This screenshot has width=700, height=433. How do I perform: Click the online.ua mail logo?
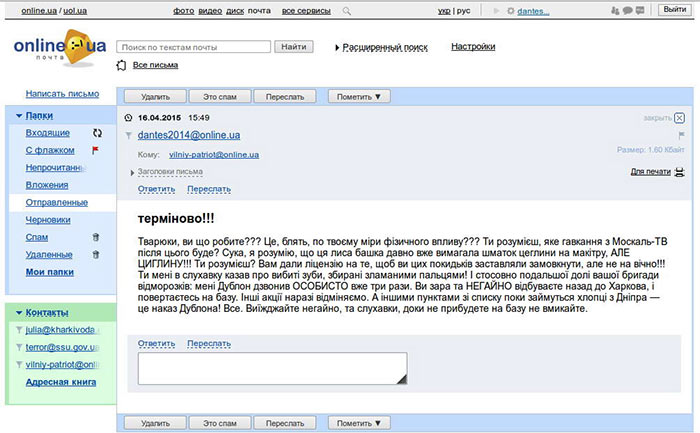(60, 48)
